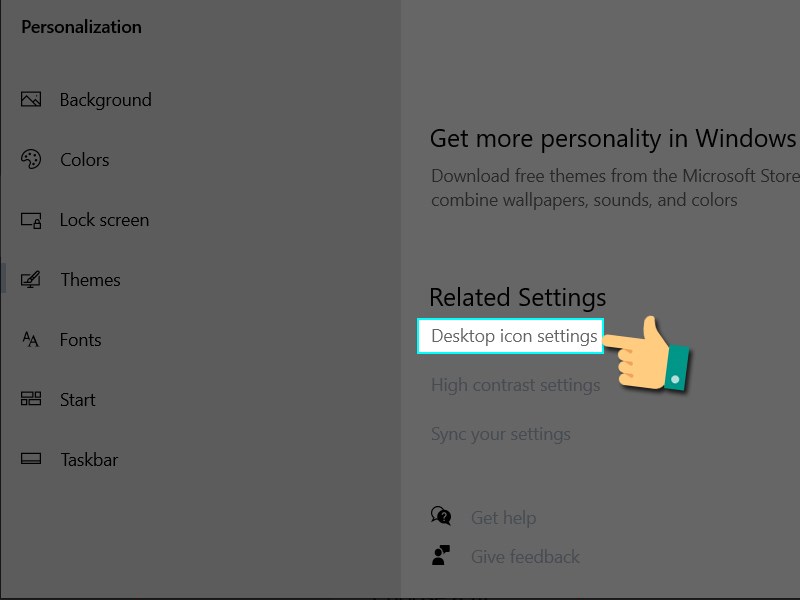Click the Get help chat bubble icon
800x600 pixels.
pyautogui.click(x=441, y=517)
